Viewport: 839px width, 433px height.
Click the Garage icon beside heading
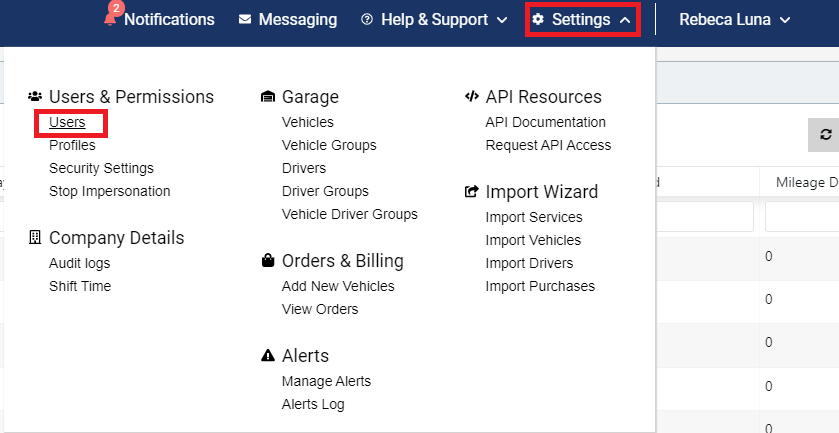pyautogui.click(x=268, y=97)
